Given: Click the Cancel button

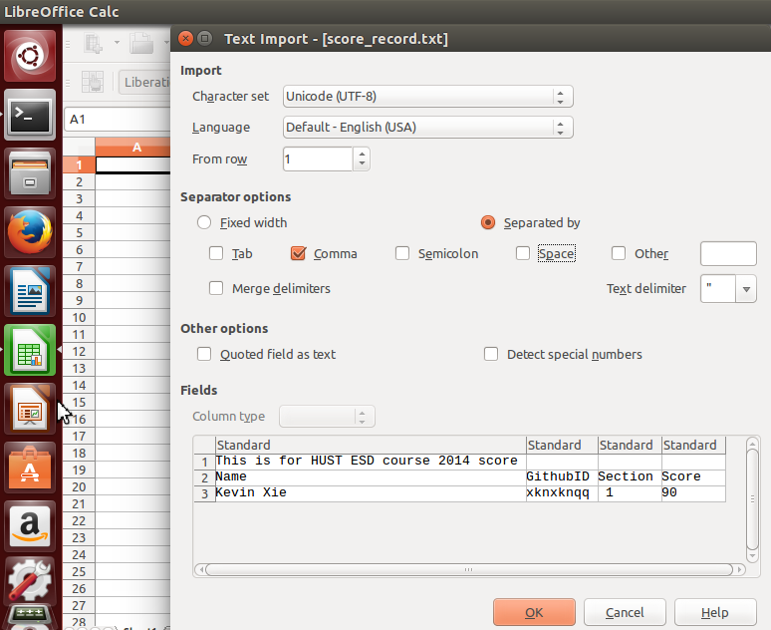Looking at the screenshot, I should coord(624,612).
